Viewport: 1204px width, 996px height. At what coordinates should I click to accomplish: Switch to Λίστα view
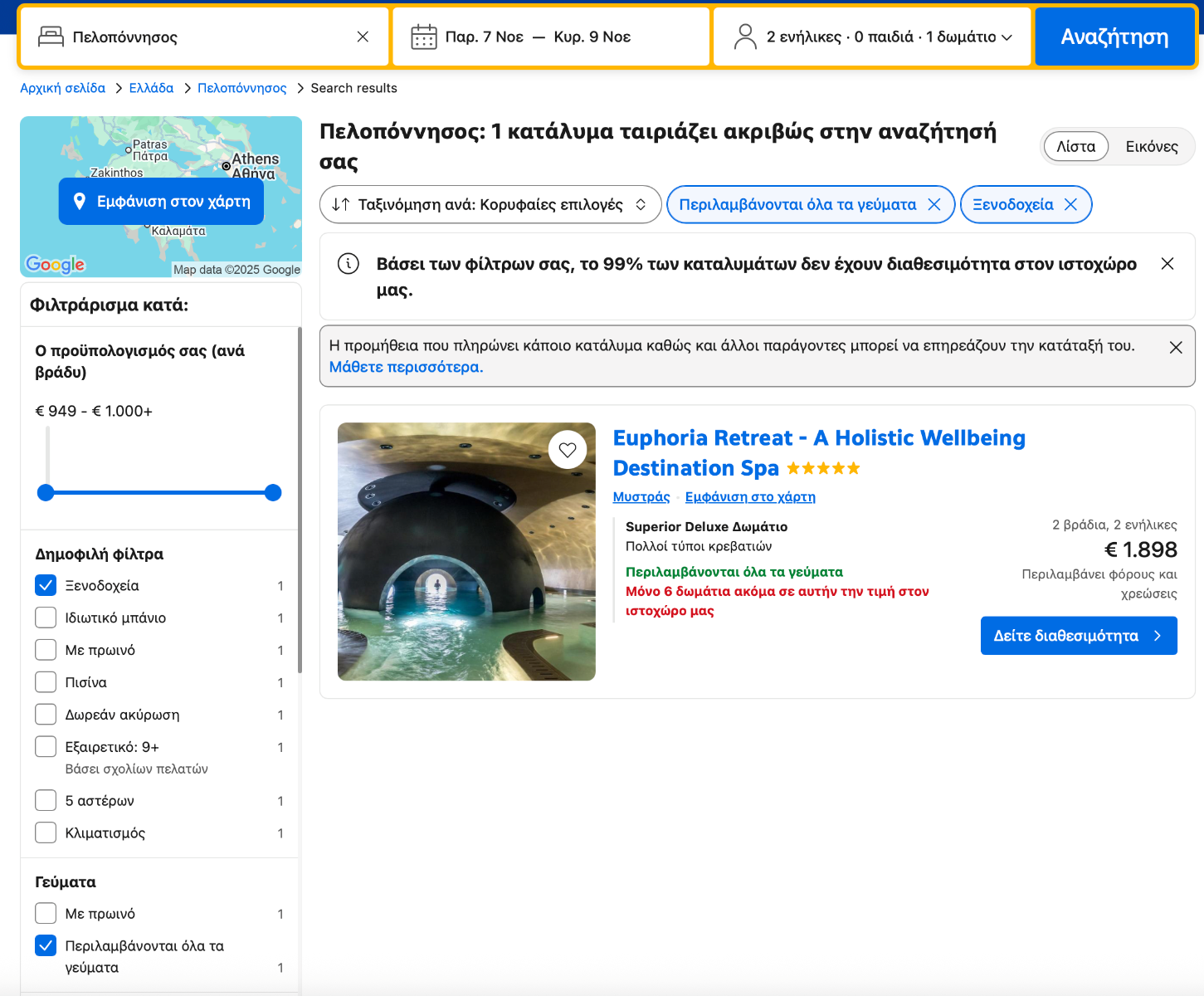click(x=1076, y=147)
